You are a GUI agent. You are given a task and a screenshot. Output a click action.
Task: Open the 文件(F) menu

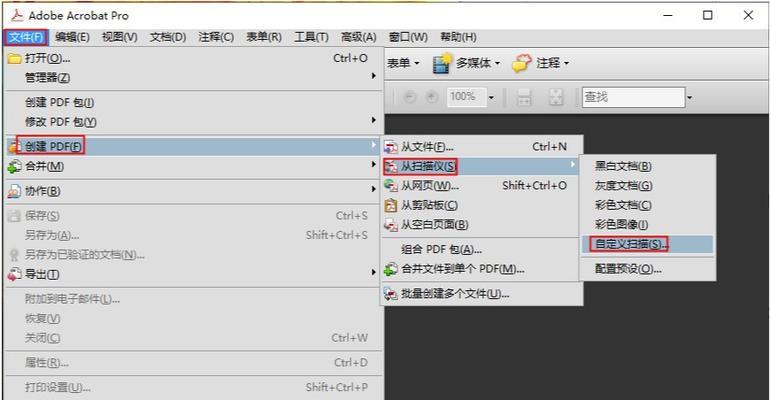click(x=27, y=37)
